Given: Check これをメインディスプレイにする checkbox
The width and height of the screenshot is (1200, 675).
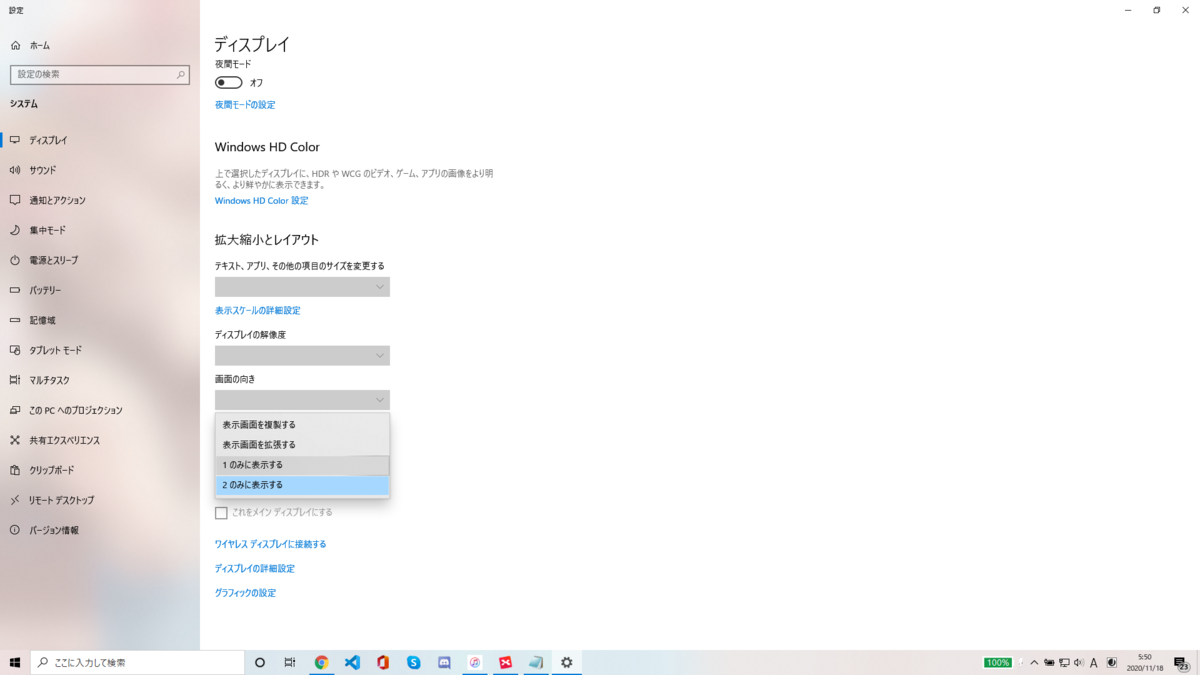Looking at the screenshot, I should pos(220,513).
